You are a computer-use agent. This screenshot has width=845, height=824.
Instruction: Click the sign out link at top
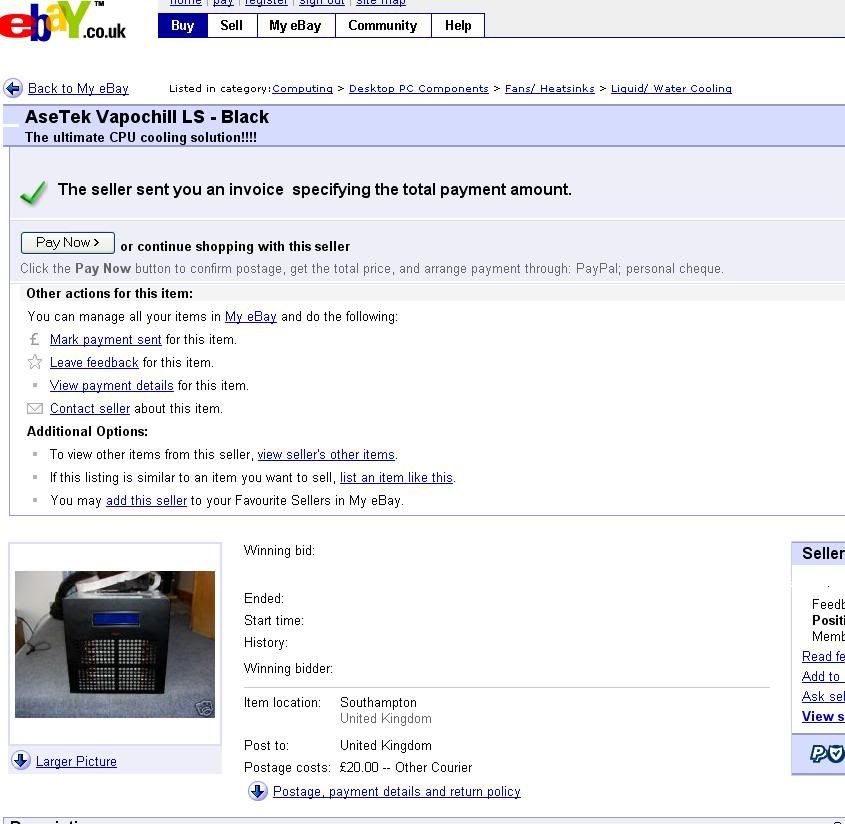(322, 3)
